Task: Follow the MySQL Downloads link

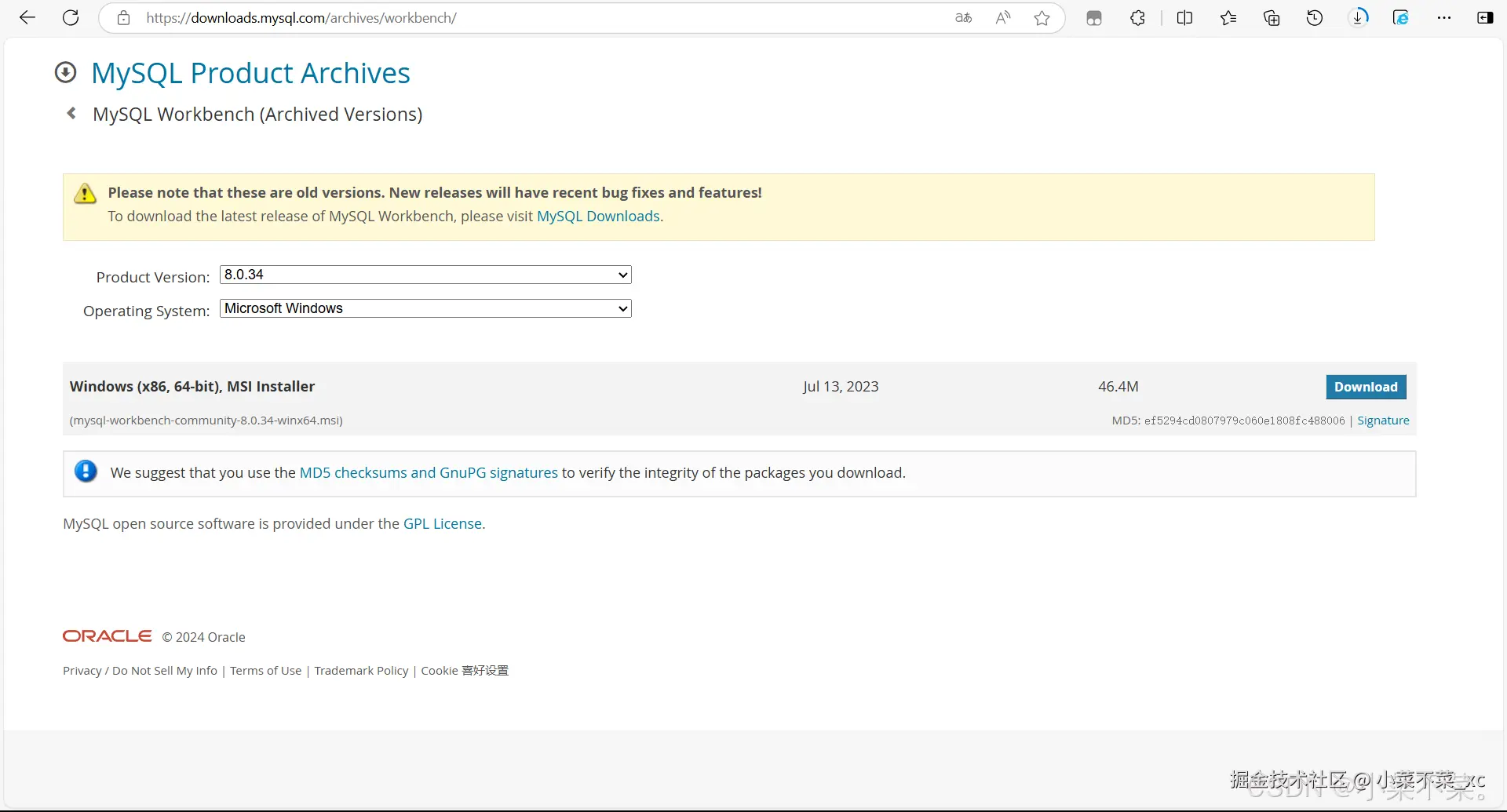Action: (x=598, y=217)
